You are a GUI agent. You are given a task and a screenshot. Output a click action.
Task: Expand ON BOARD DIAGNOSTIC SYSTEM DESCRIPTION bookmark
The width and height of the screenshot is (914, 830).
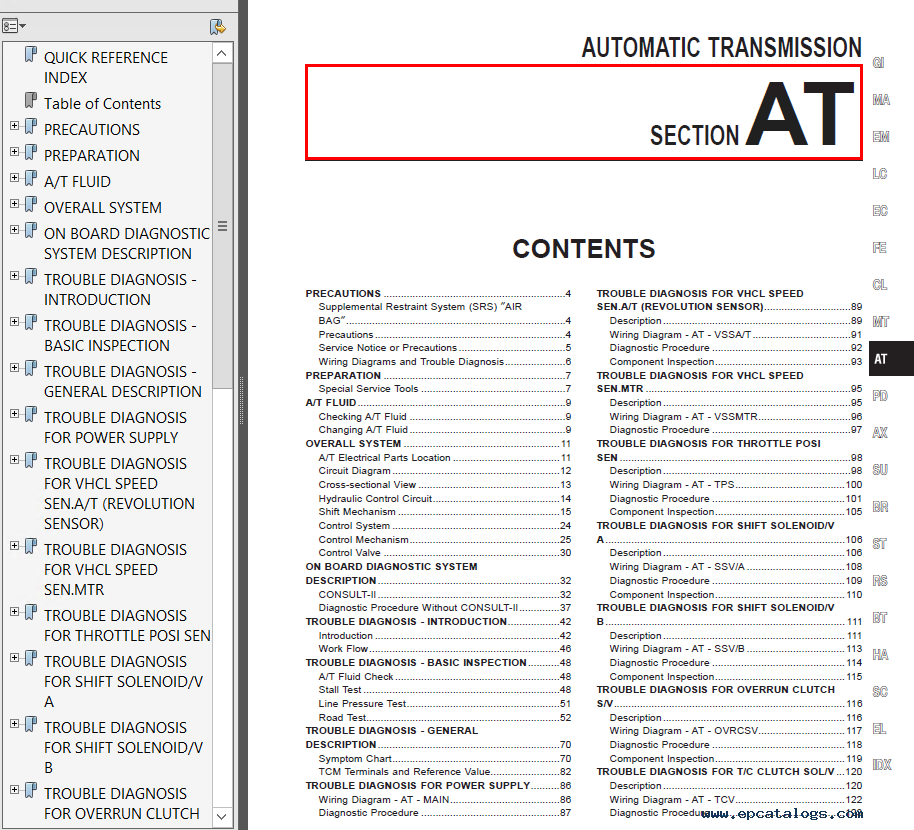pos(15,230)
